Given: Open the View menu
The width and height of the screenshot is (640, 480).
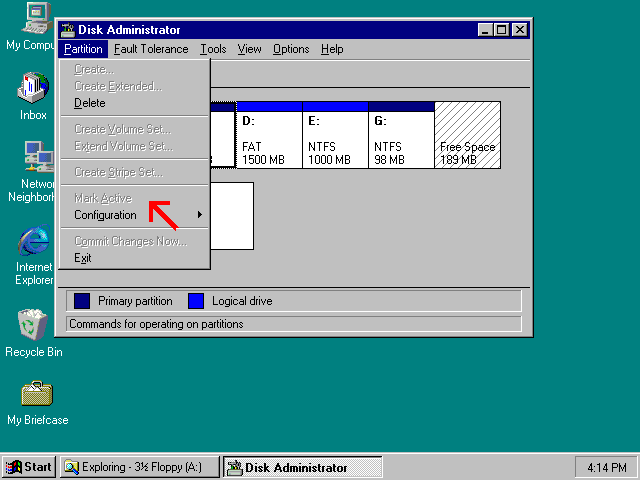Looking at the screenshot, I should (249, 49).
